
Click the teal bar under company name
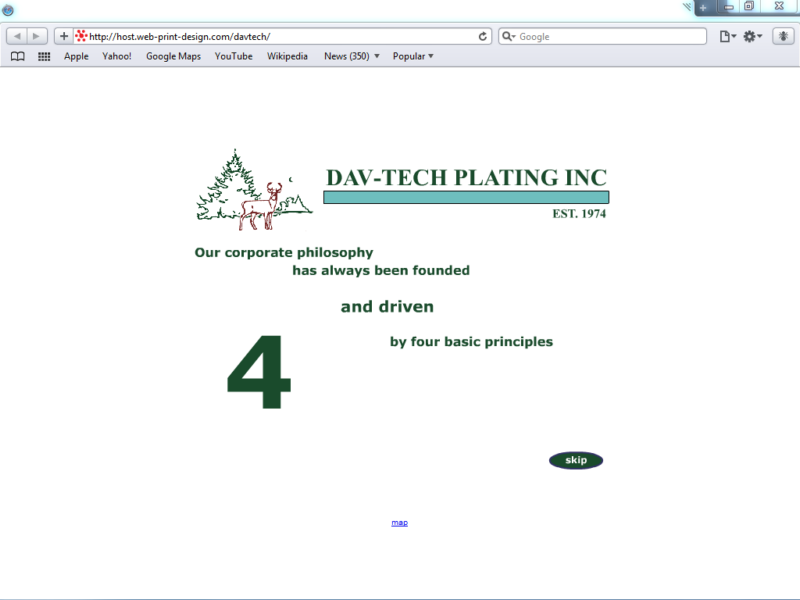[x=466, y=197]
